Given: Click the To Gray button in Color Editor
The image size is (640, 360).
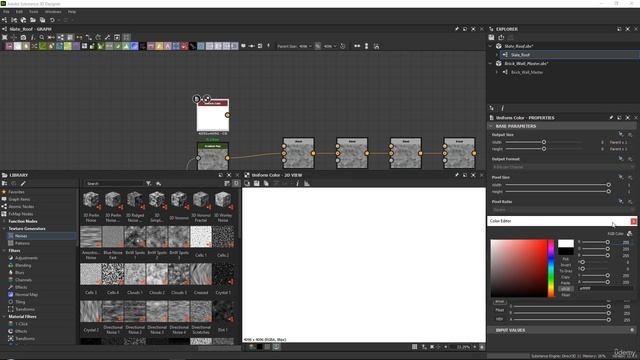Looking at the screenshot, I should coord(566,271).
